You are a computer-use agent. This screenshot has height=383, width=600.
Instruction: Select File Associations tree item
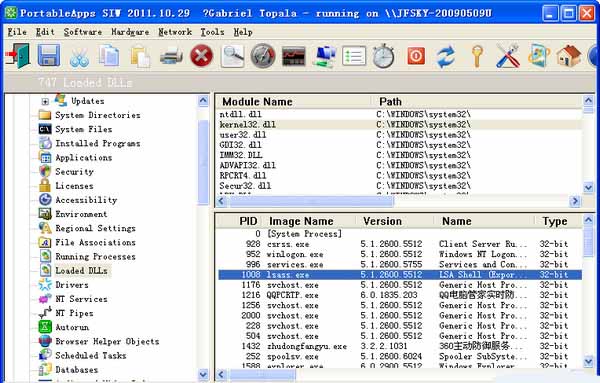click(x=95, y=243)
